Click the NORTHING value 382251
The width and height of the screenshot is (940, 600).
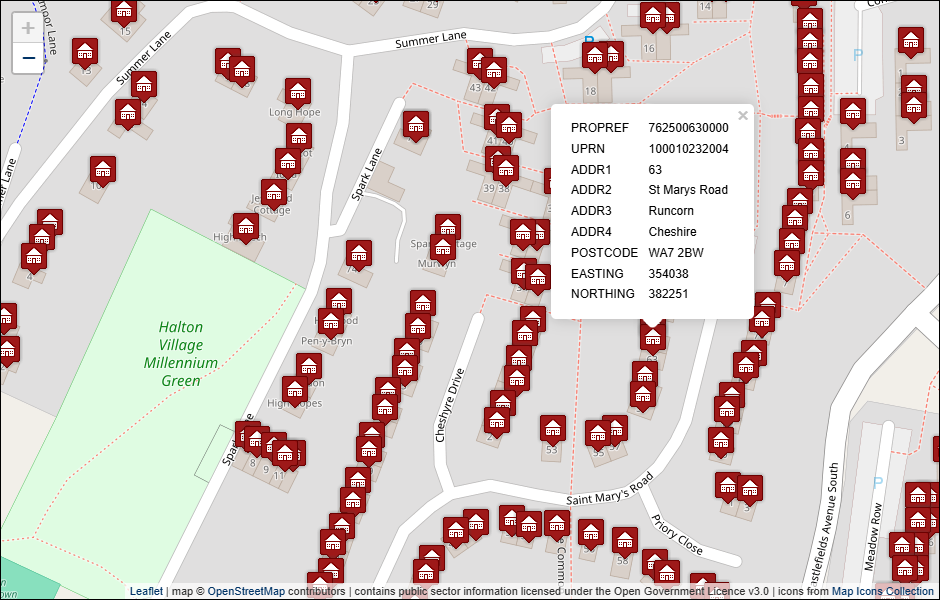[x=668, y=294]
